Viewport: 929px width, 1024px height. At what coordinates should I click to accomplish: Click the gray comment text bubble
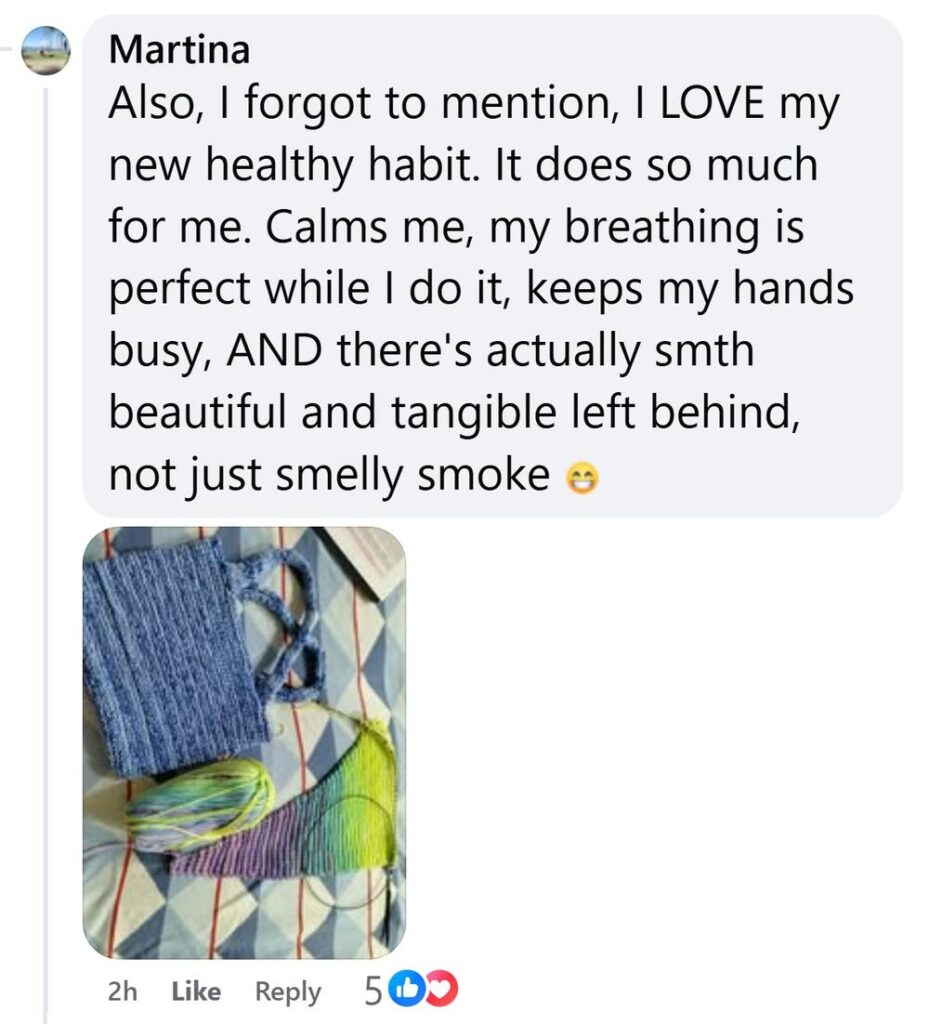(492, 266)
